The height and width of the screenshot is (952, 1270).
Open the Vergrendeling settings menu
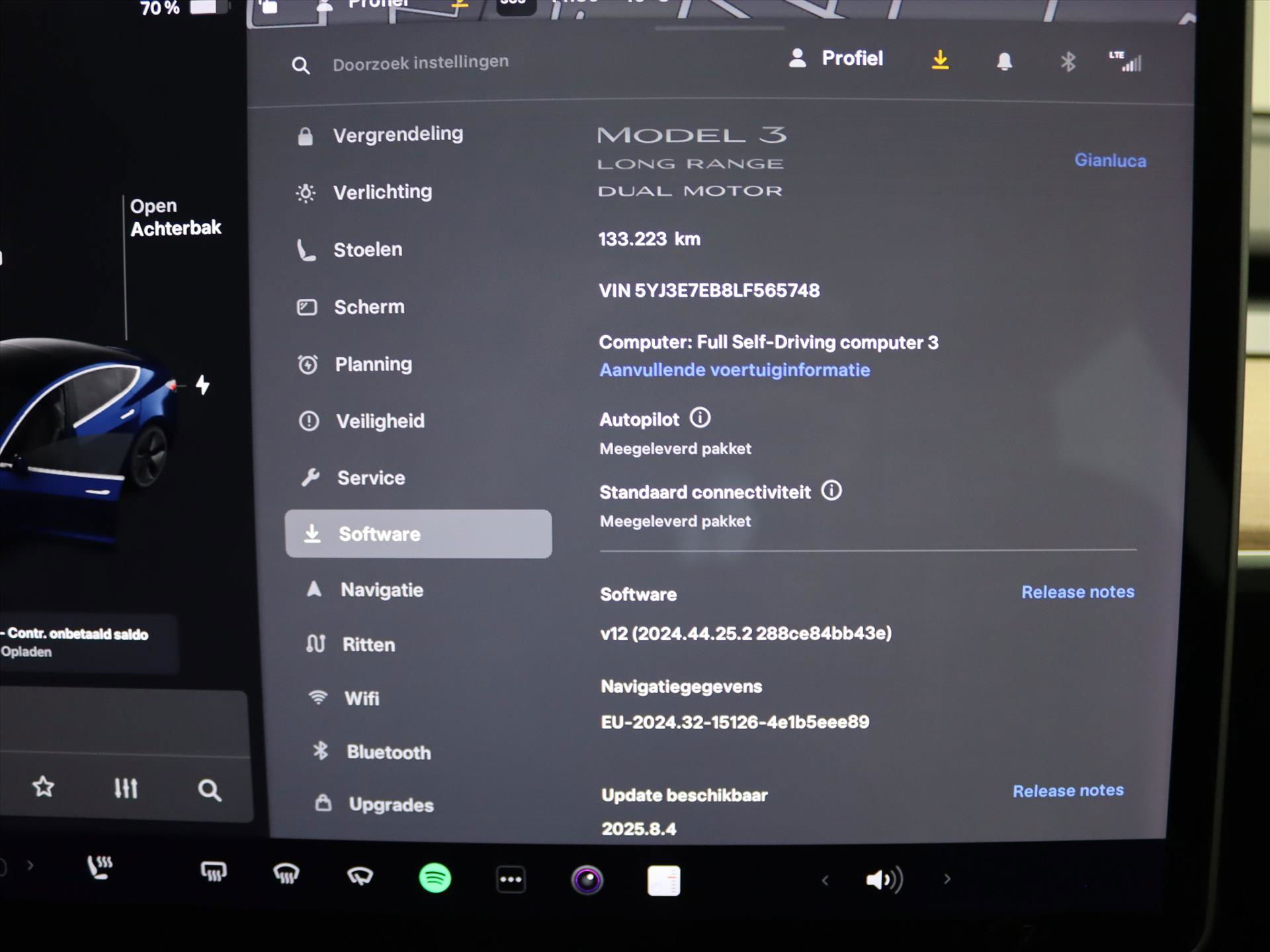click(x=380, y=135)
